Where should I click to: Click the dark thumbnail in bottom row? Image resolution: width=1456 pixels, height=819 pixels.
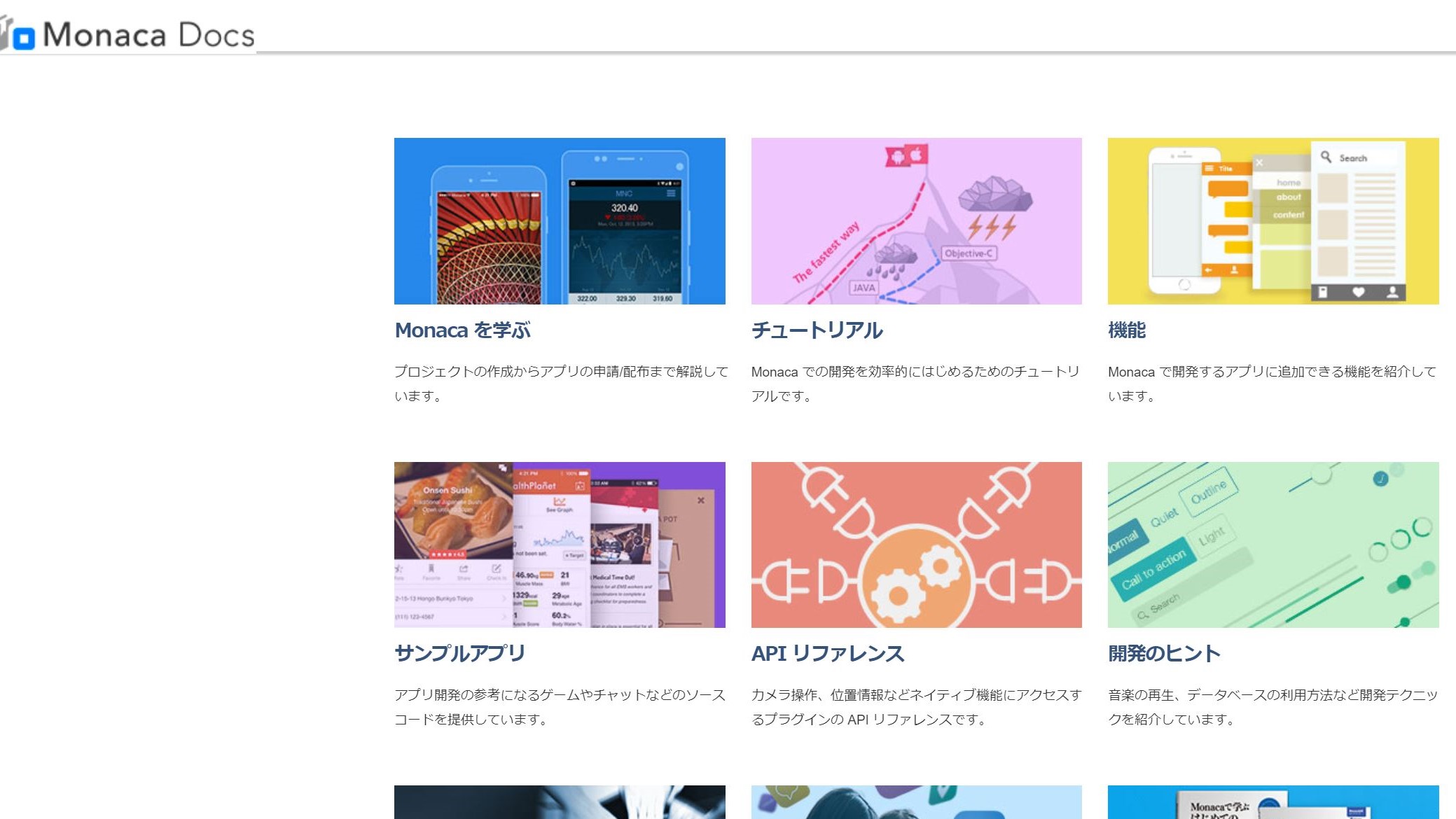pyautogui.click(x=560, y=802)
